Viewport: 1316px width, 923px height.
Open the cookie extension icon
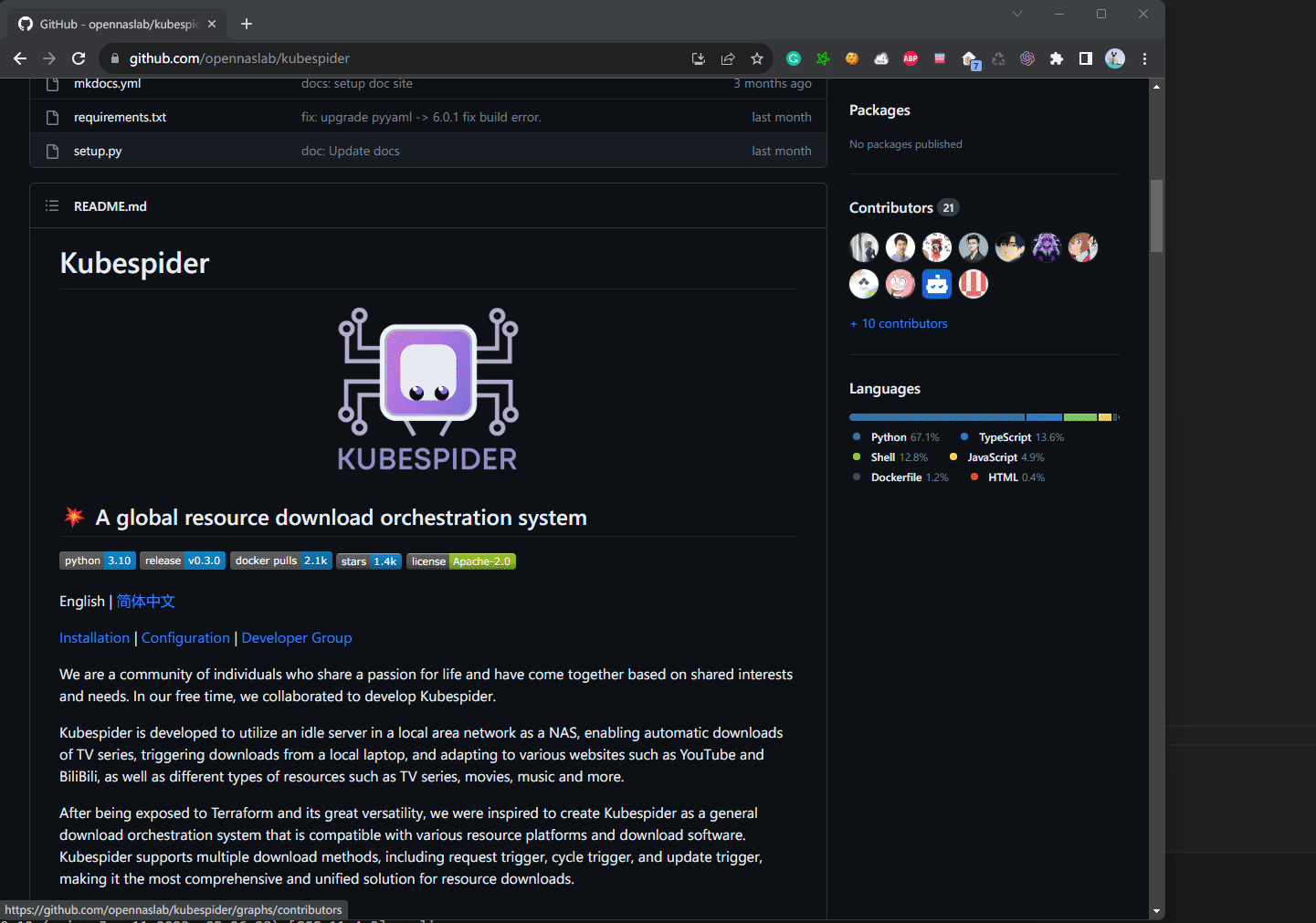click(852, 58)
